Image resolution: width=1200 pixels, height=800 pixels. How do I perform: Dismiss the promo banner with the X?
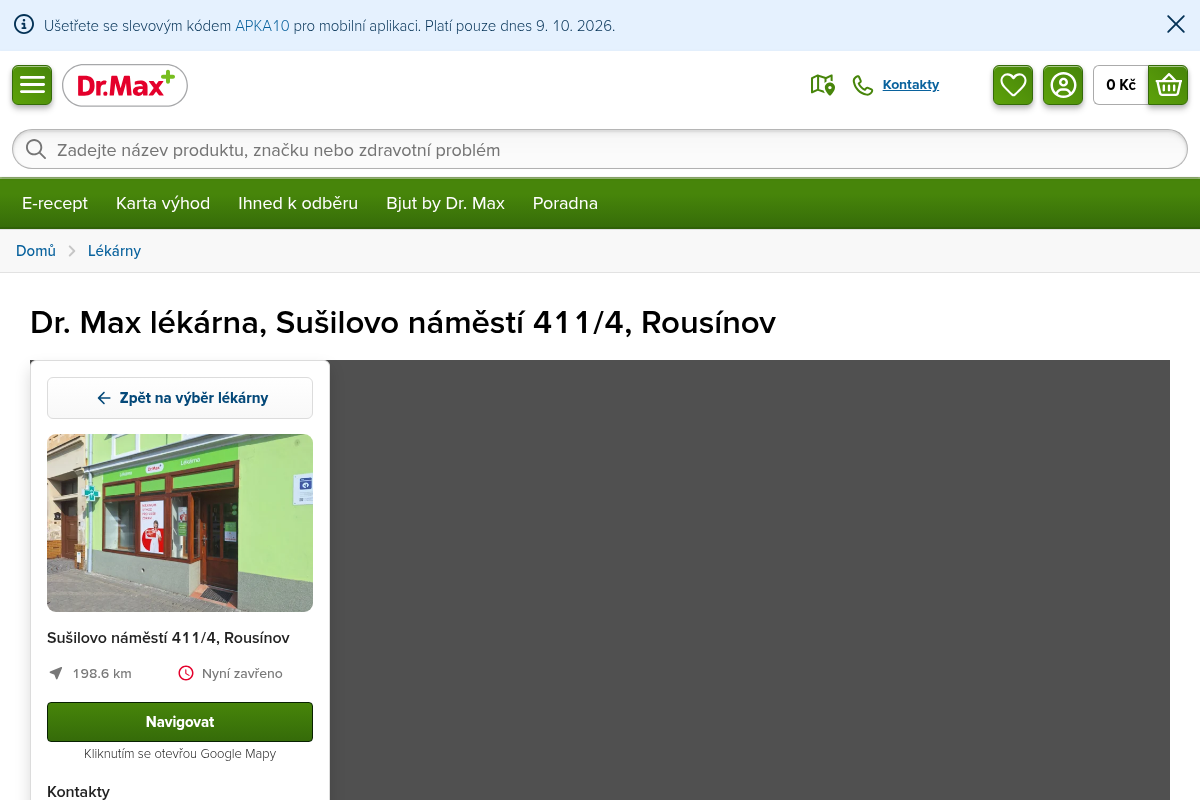(1176, 25)
